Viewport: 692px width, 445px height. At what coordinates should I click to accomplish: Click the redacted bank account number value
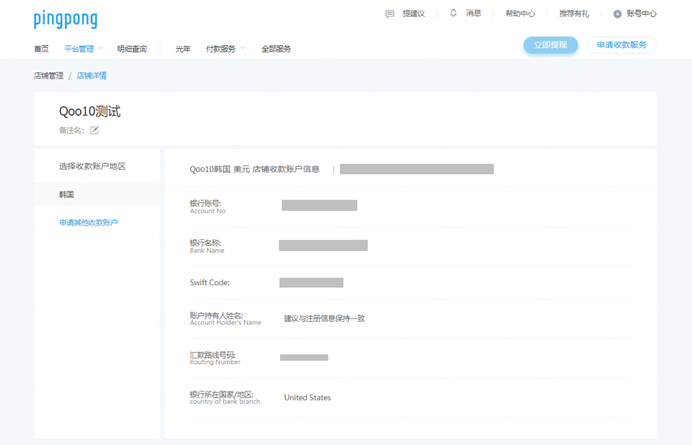[x=320, y=205]
